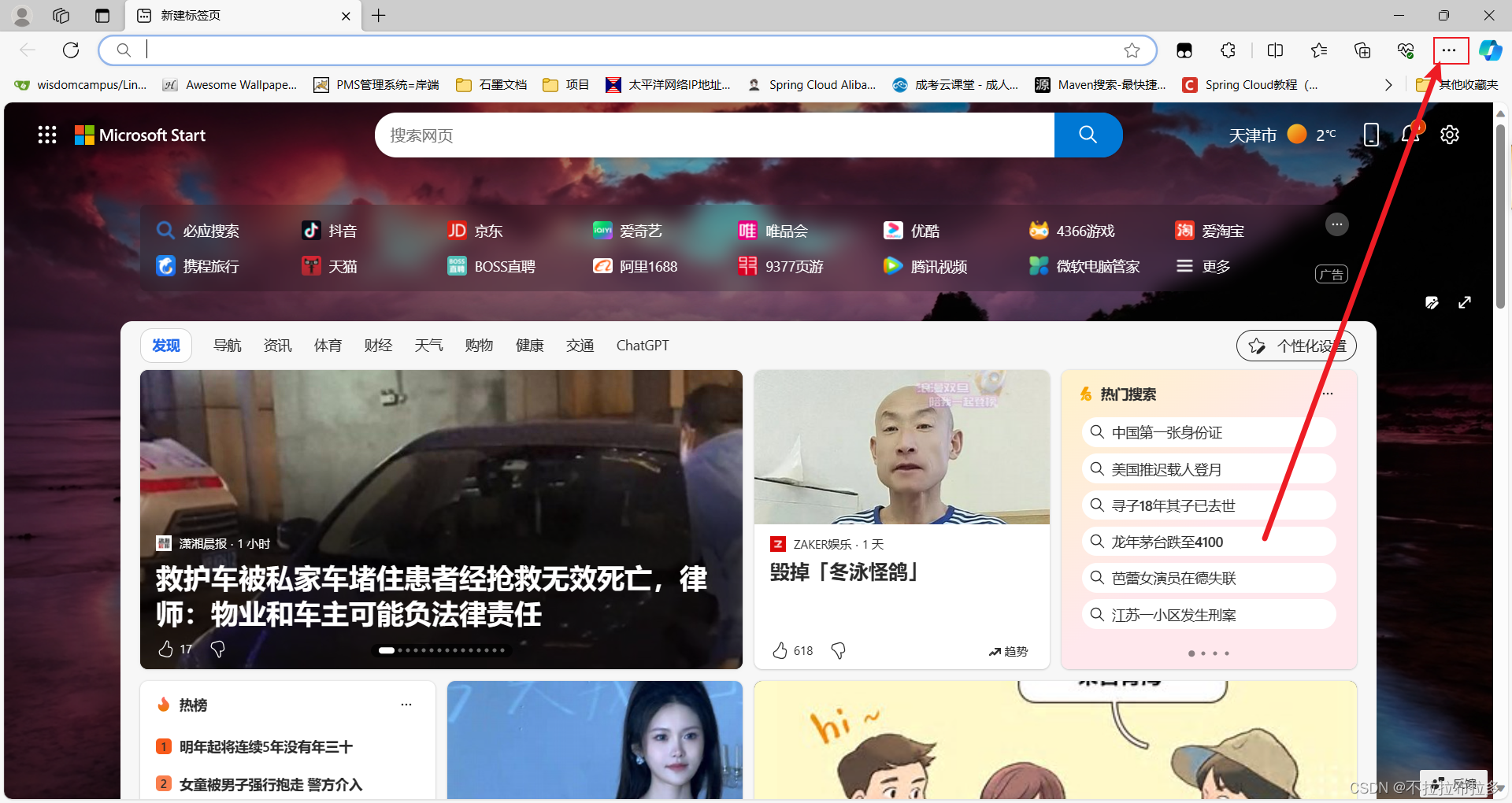Select the 体育 feed tab
The image size is (1512, 803).
click(328, 346)
